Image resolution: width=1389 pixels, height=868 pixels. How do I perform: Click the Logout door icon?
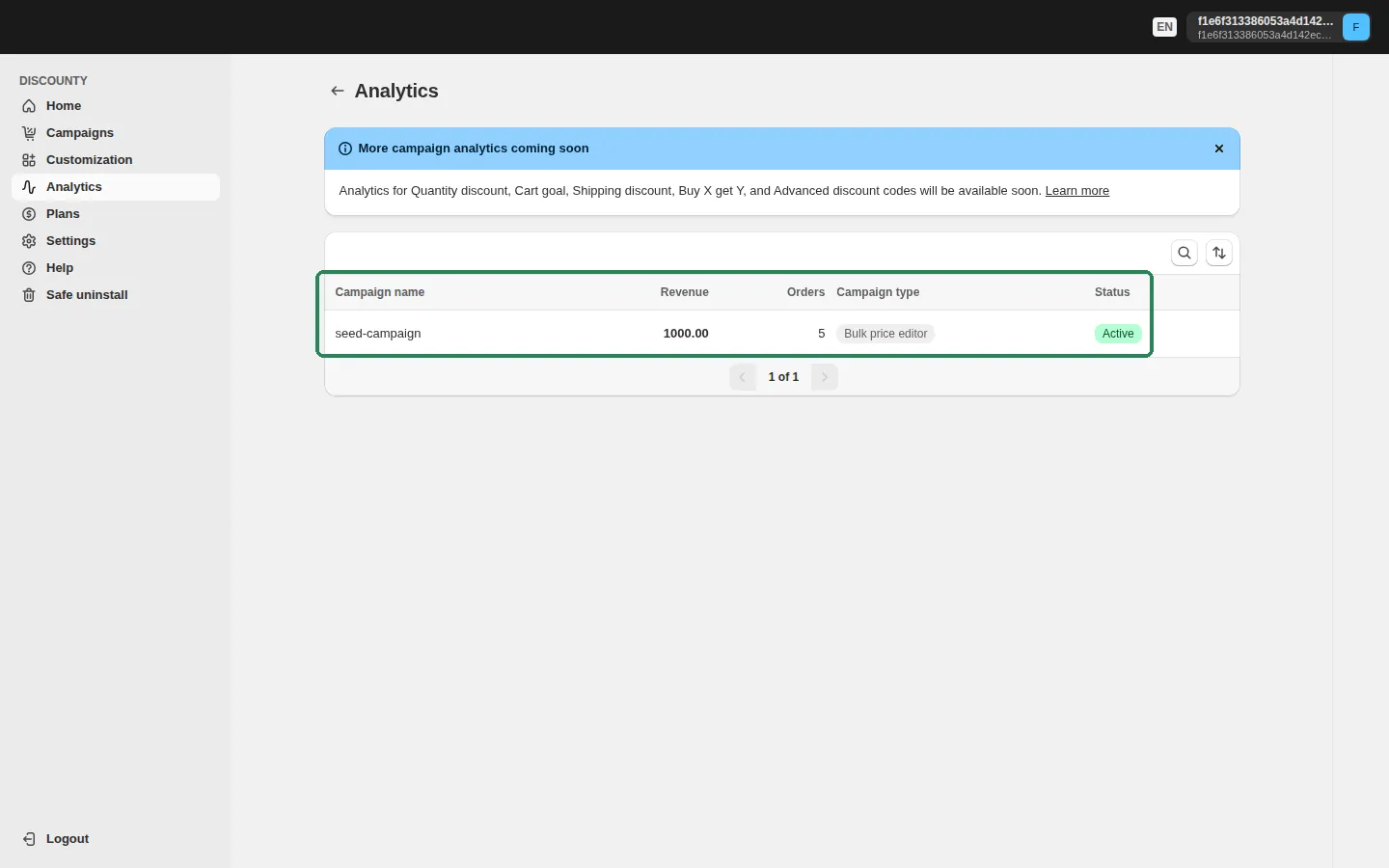point(29,839)
